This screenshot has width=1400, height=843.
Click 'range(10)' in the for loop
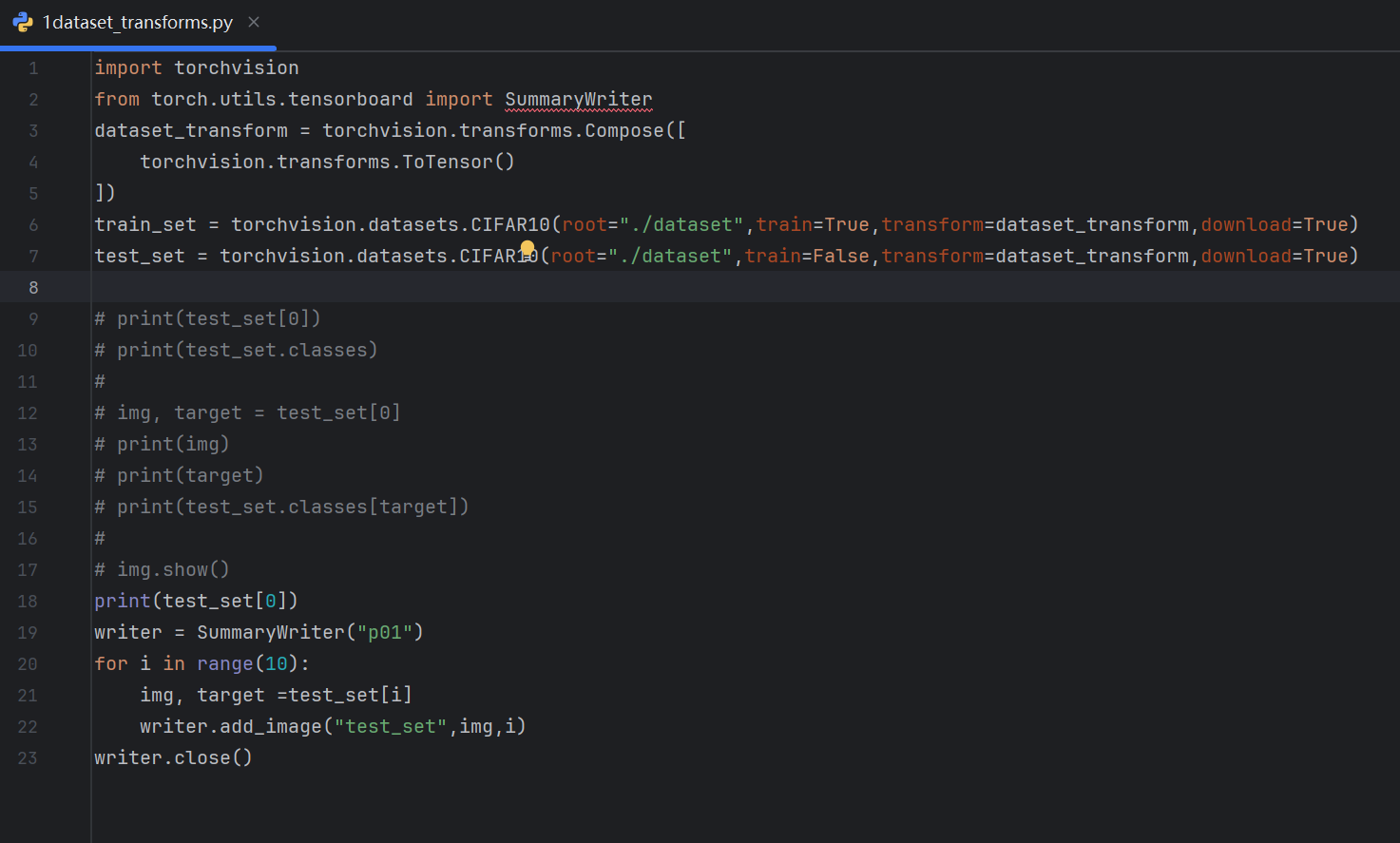coord(248,663)
